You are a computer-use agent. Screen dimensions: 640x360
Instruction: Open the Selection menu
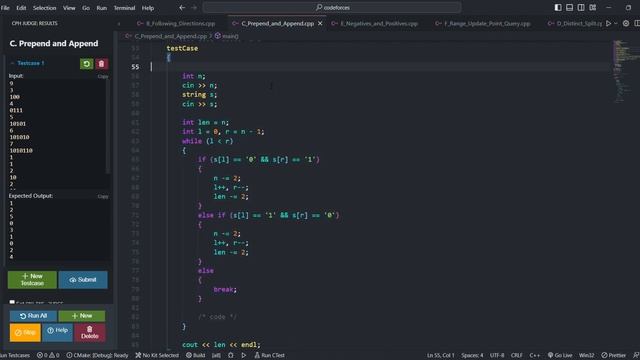pyautogui.click(x=44, y=8)
